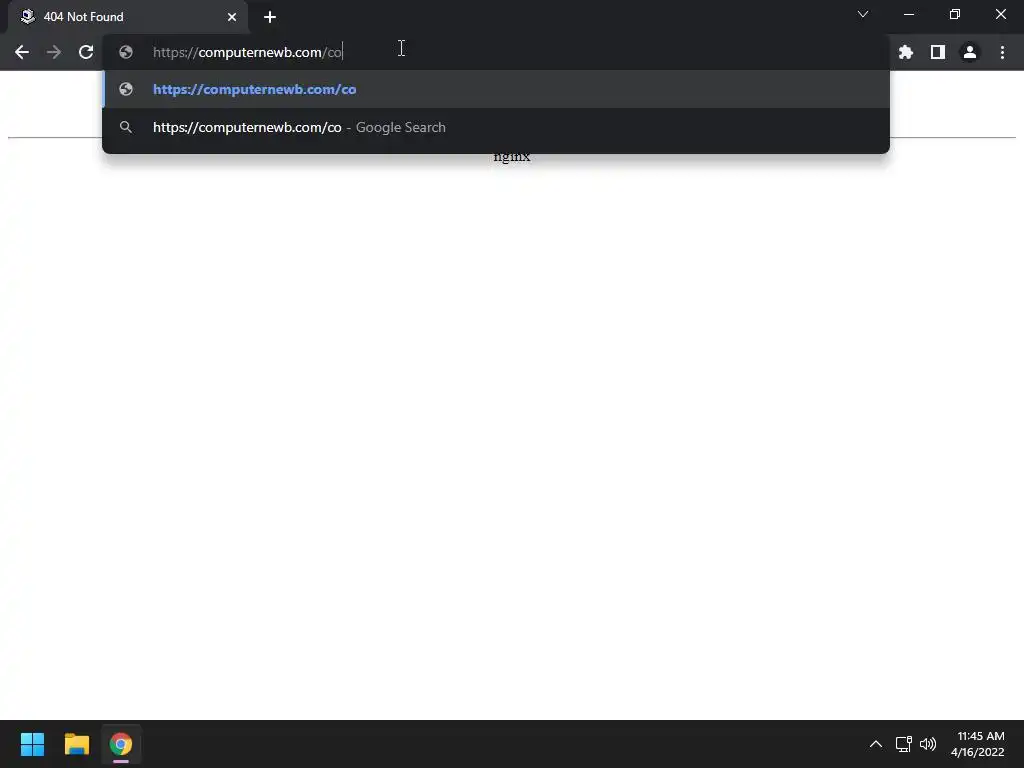Screen dimensions: 1024x768
Task: Open the profile avatar menu
Action: click(x=970, y=52)
